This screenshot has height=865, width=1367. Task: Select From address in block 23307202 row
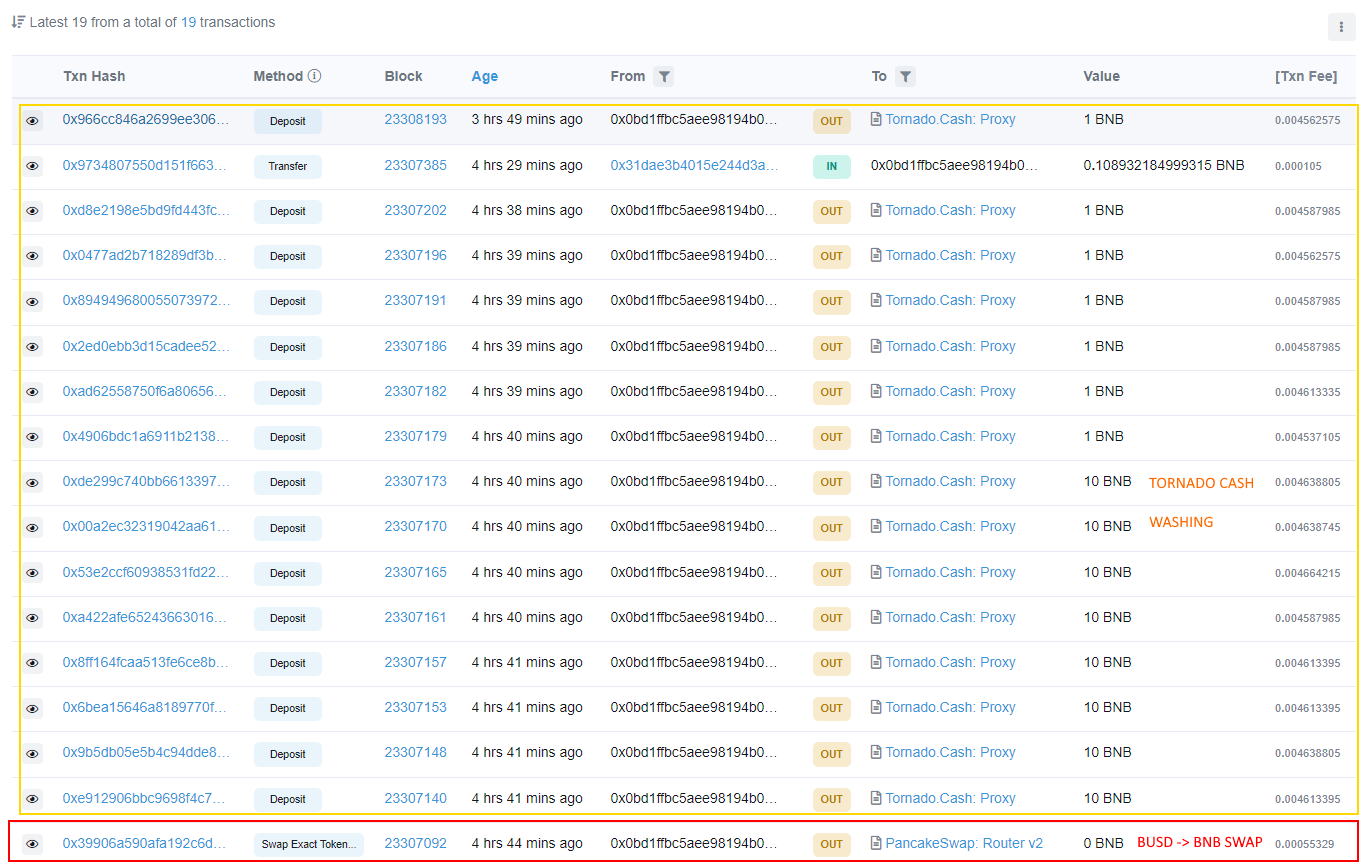click(694, 210)
